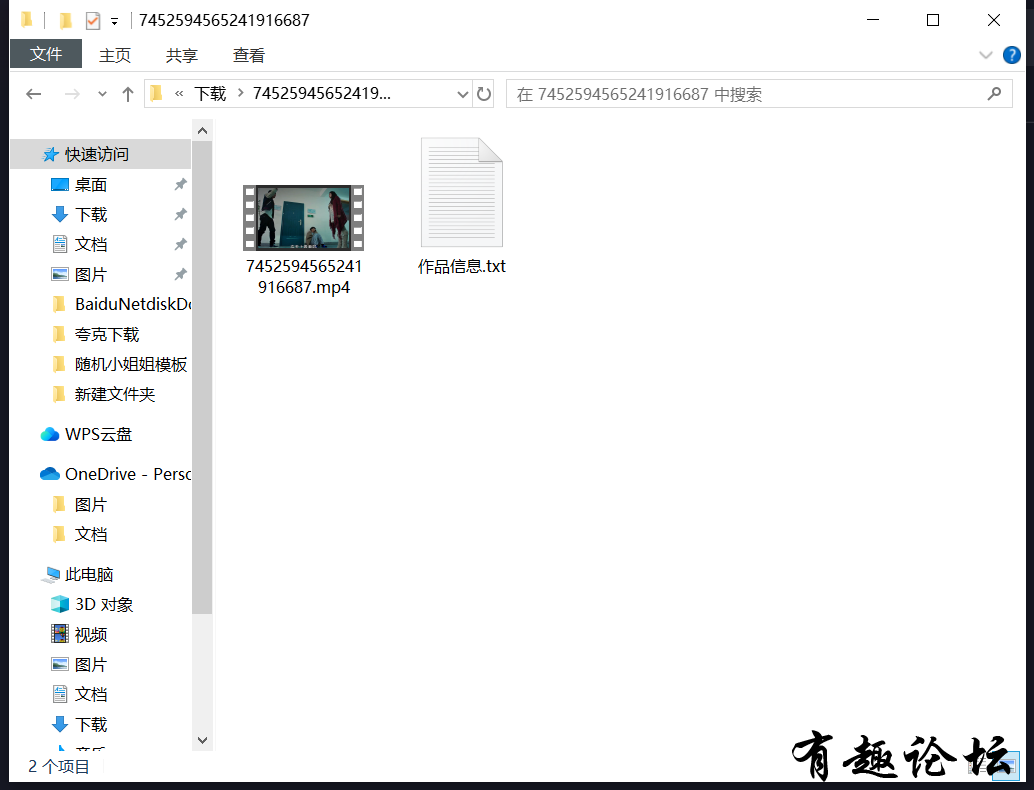This screenshot has width=1034, height=790.
Task: Select the 7452594565241916687.mp4 video thumbnail
Action: [x=303, y=218]
